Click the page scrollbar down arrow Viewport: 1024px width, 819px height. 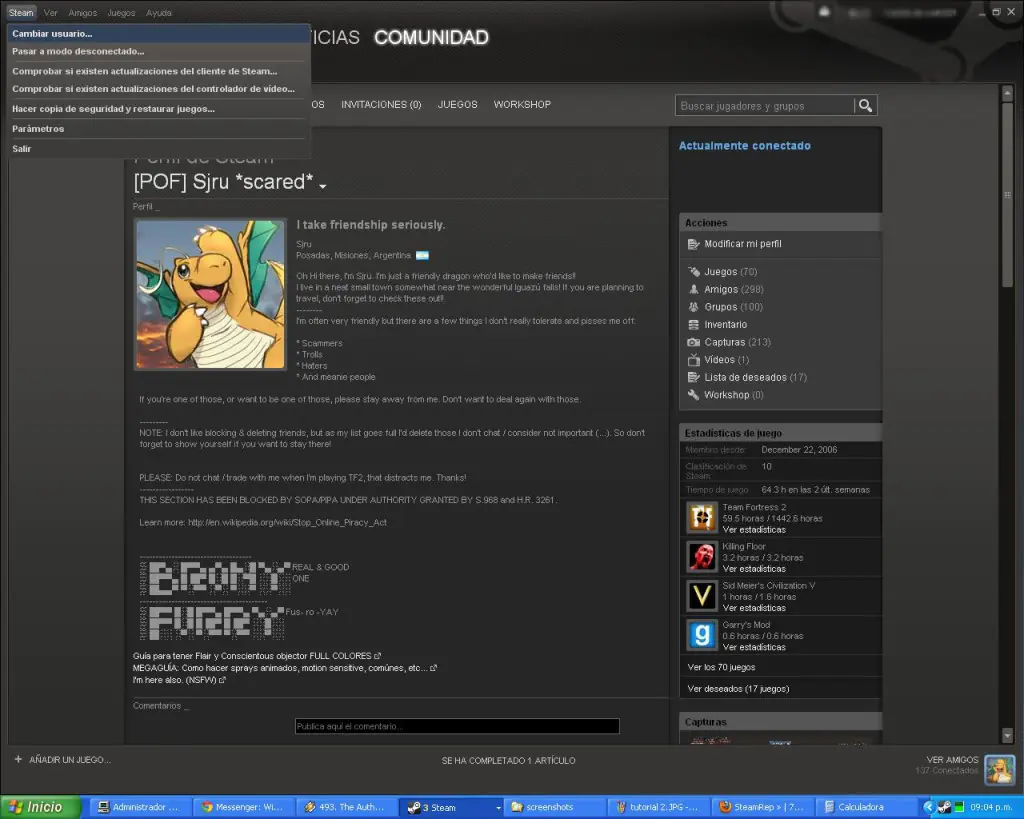1007,736
